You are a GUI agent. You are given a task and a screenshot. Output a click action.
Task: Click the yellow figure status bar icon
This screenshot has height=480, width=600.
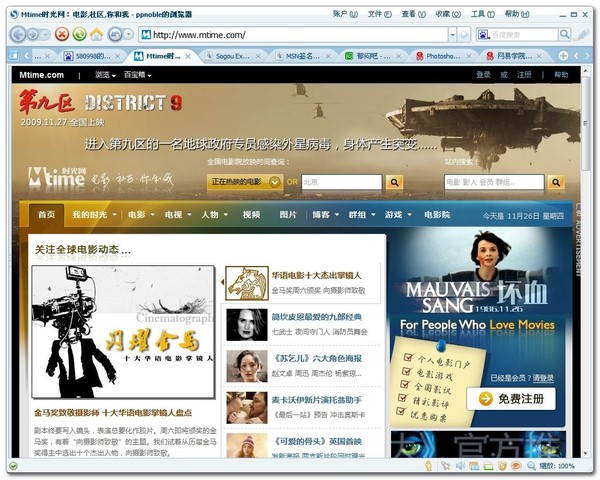click(429, 465)
